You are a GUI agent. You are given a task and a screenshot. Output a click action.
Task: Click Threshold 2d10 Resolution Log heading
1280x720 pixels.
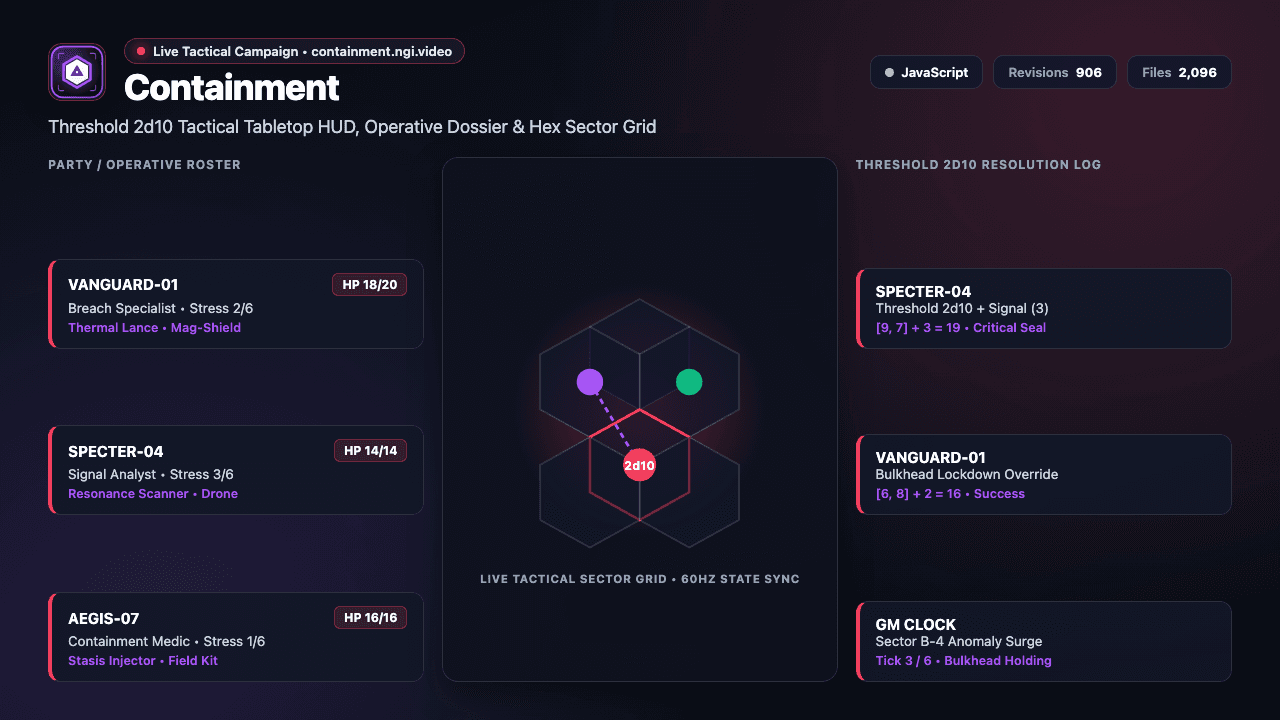click(x=978, y=165)
